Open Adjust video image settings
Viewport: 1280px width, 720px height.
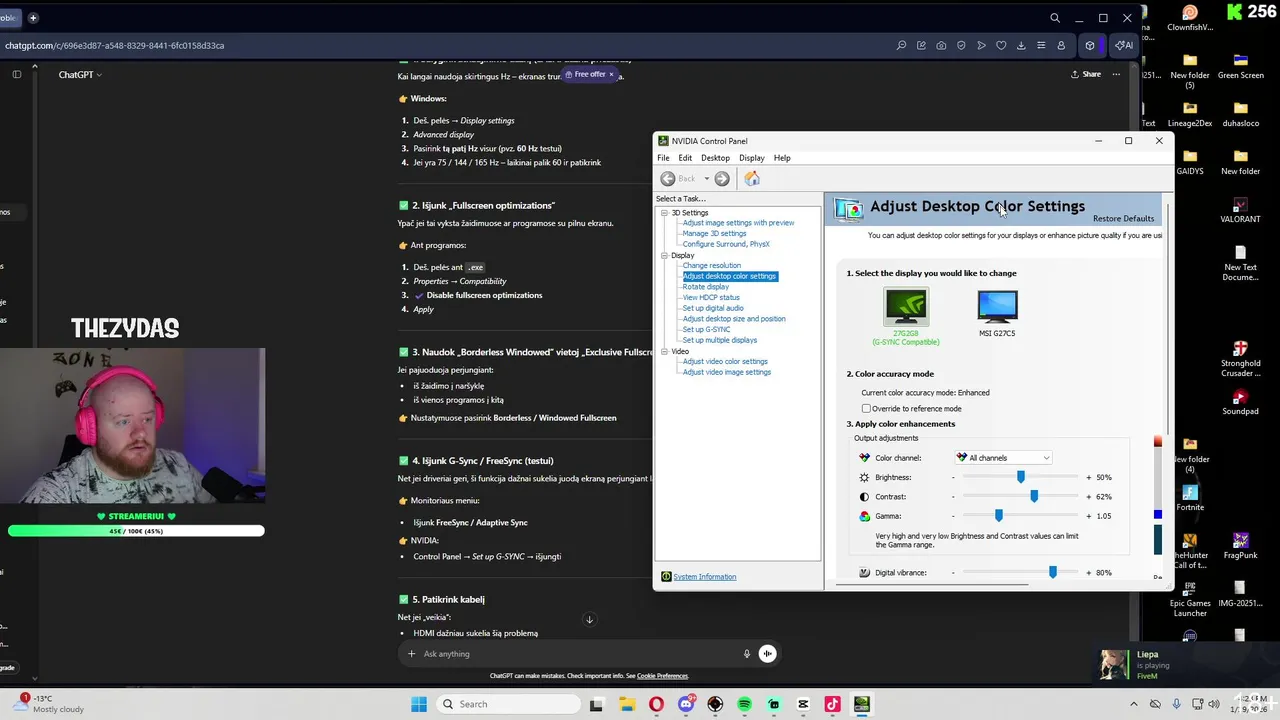tap(726, 372)
